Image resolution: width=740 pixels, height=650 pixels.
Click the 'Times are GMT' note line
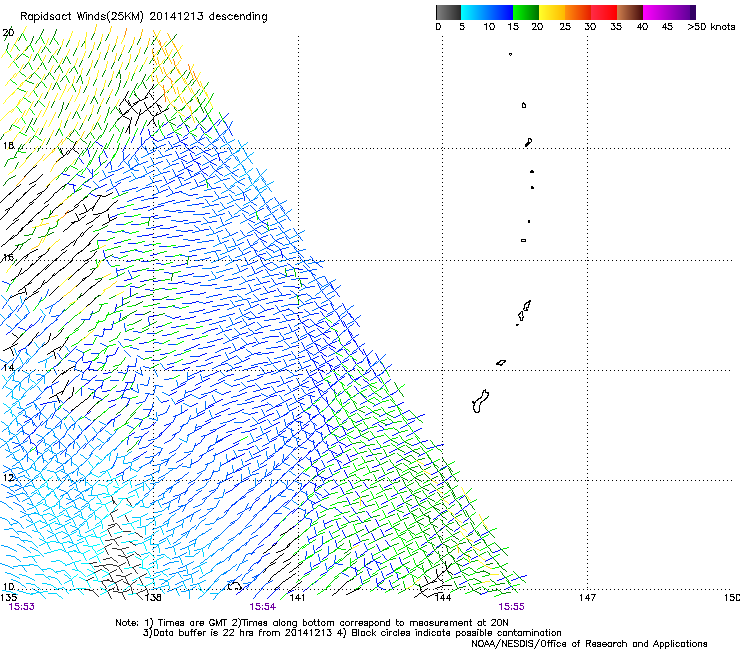coord(312,623)
